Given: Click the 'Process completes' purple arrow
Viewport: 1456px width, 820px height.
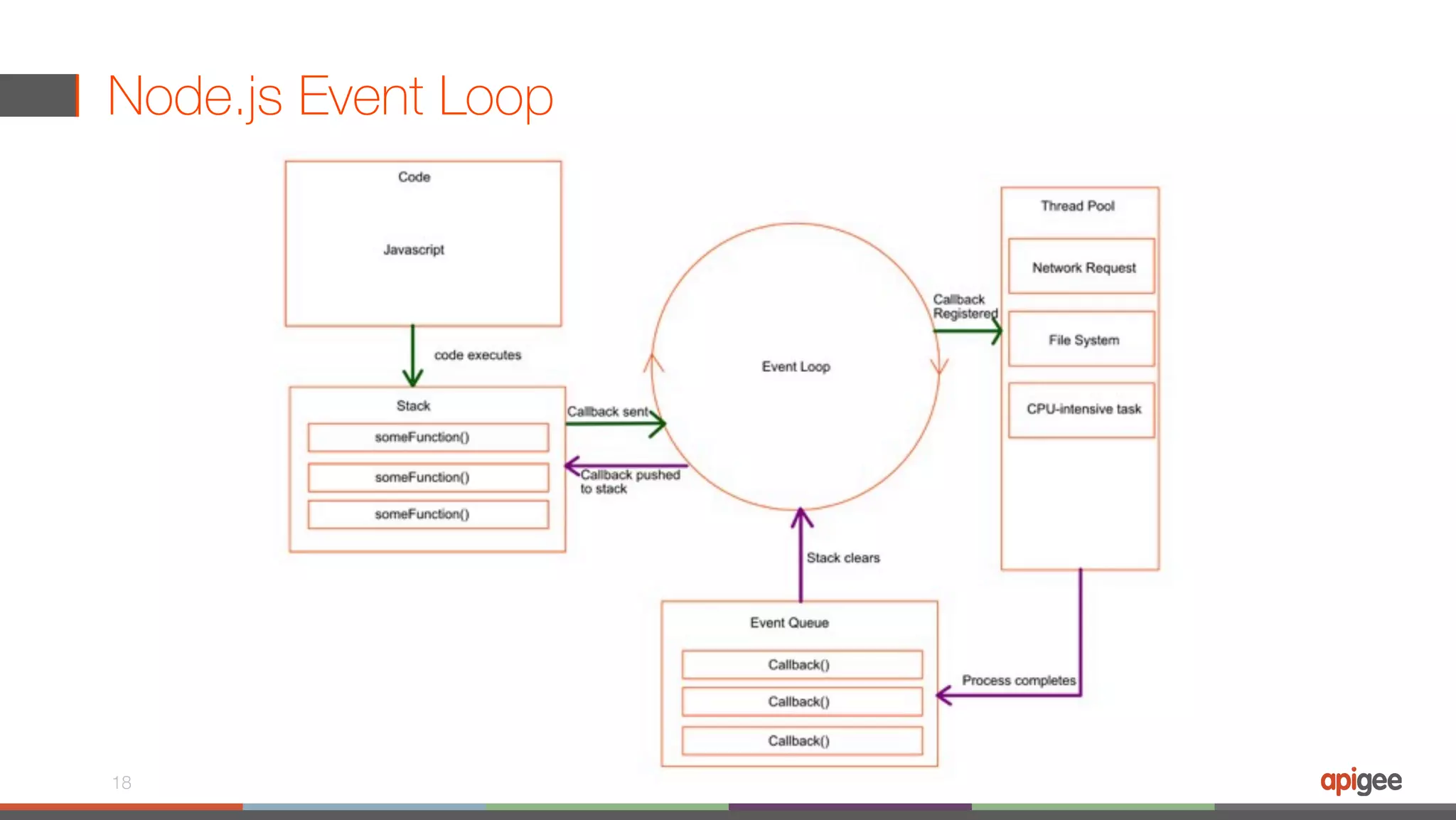Looking at the screenshot, I should coord(1010,695).
